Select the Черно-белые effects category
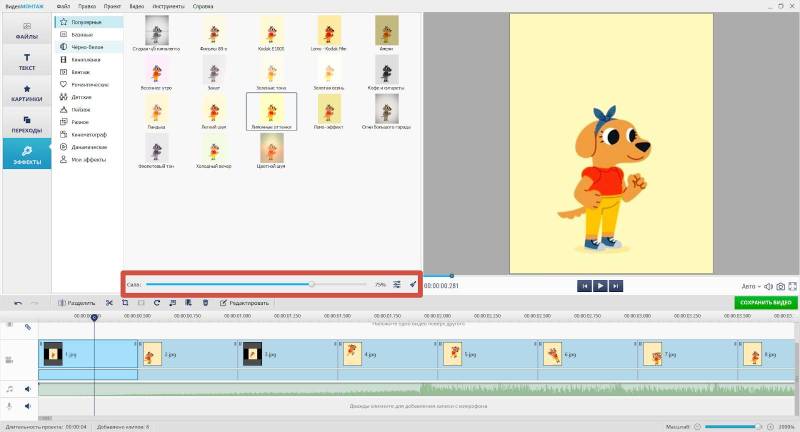The width and height of the screenshot is (800, 432). point(88,47)
